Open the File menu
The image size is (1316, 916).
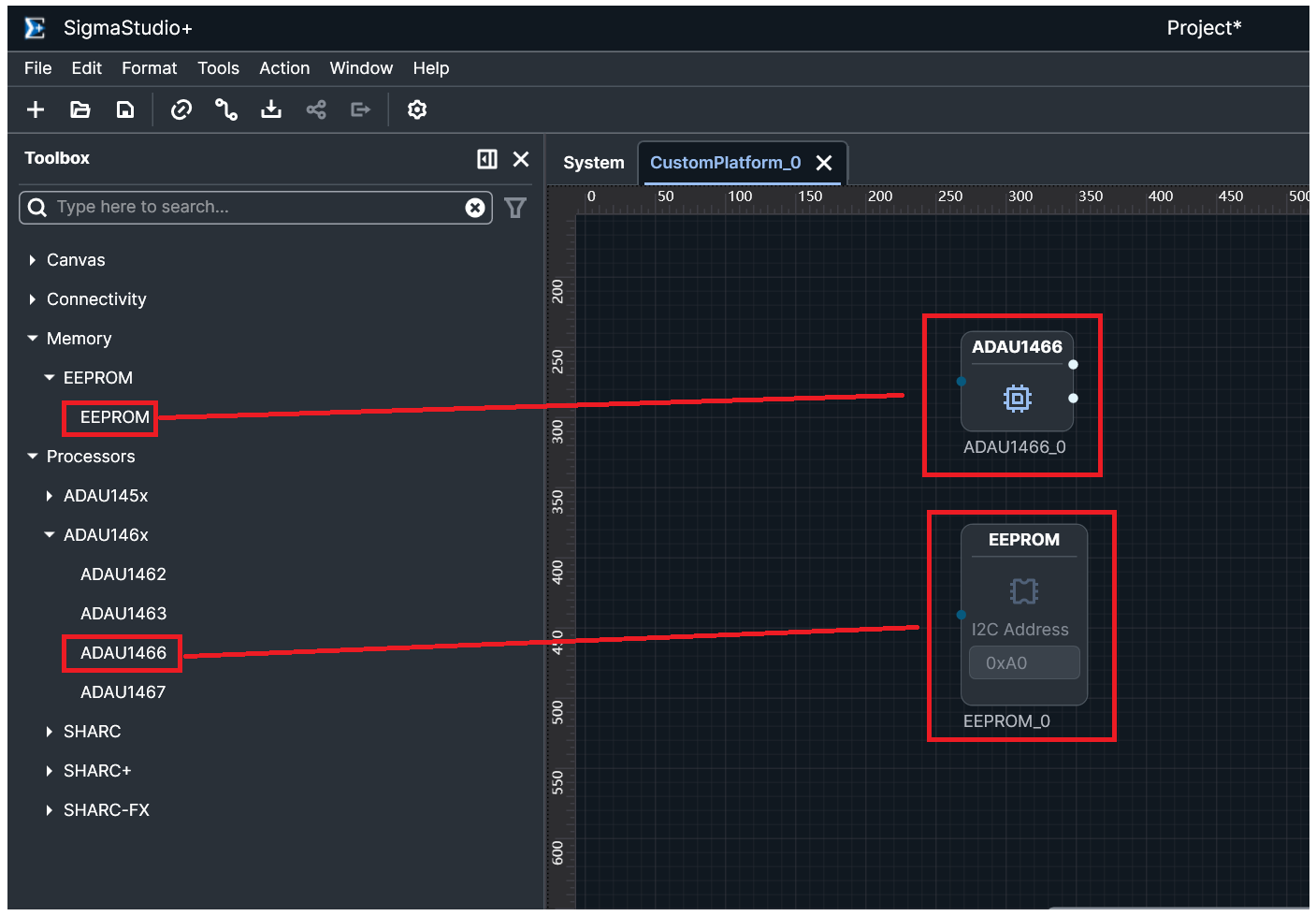38,68
